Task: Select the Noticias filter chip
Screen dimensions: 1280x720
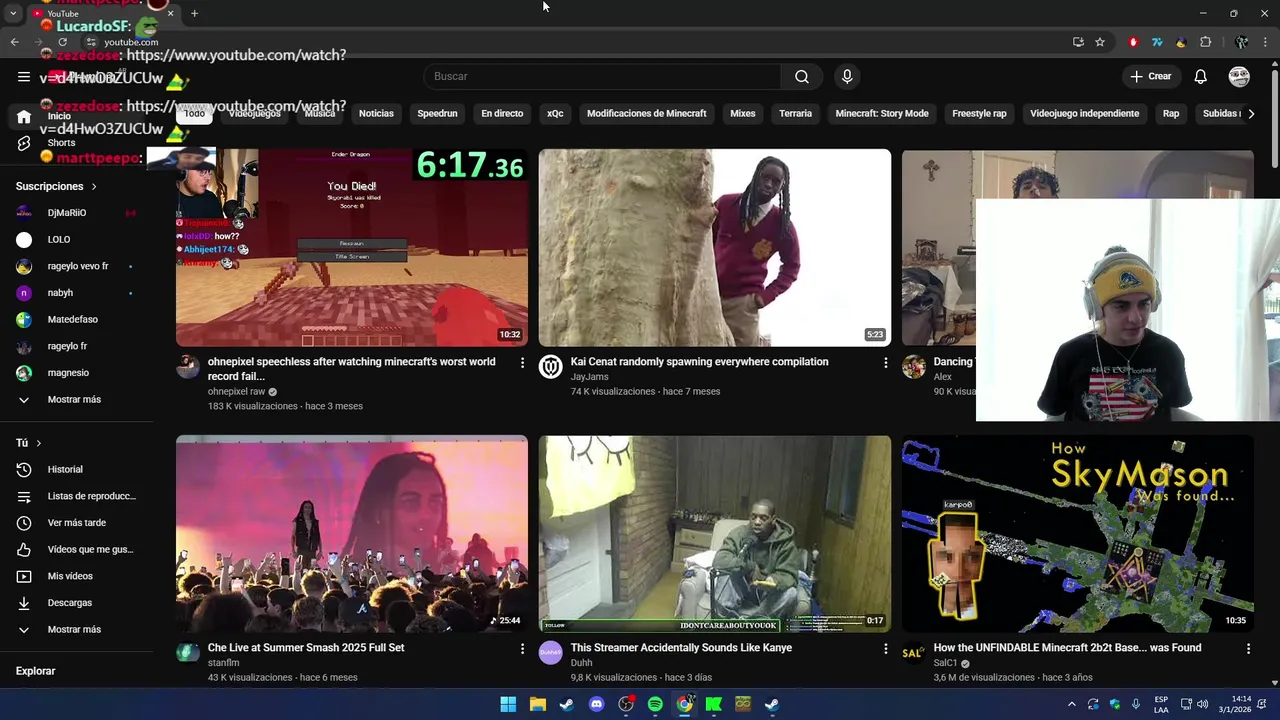Action: click(376, 113)
